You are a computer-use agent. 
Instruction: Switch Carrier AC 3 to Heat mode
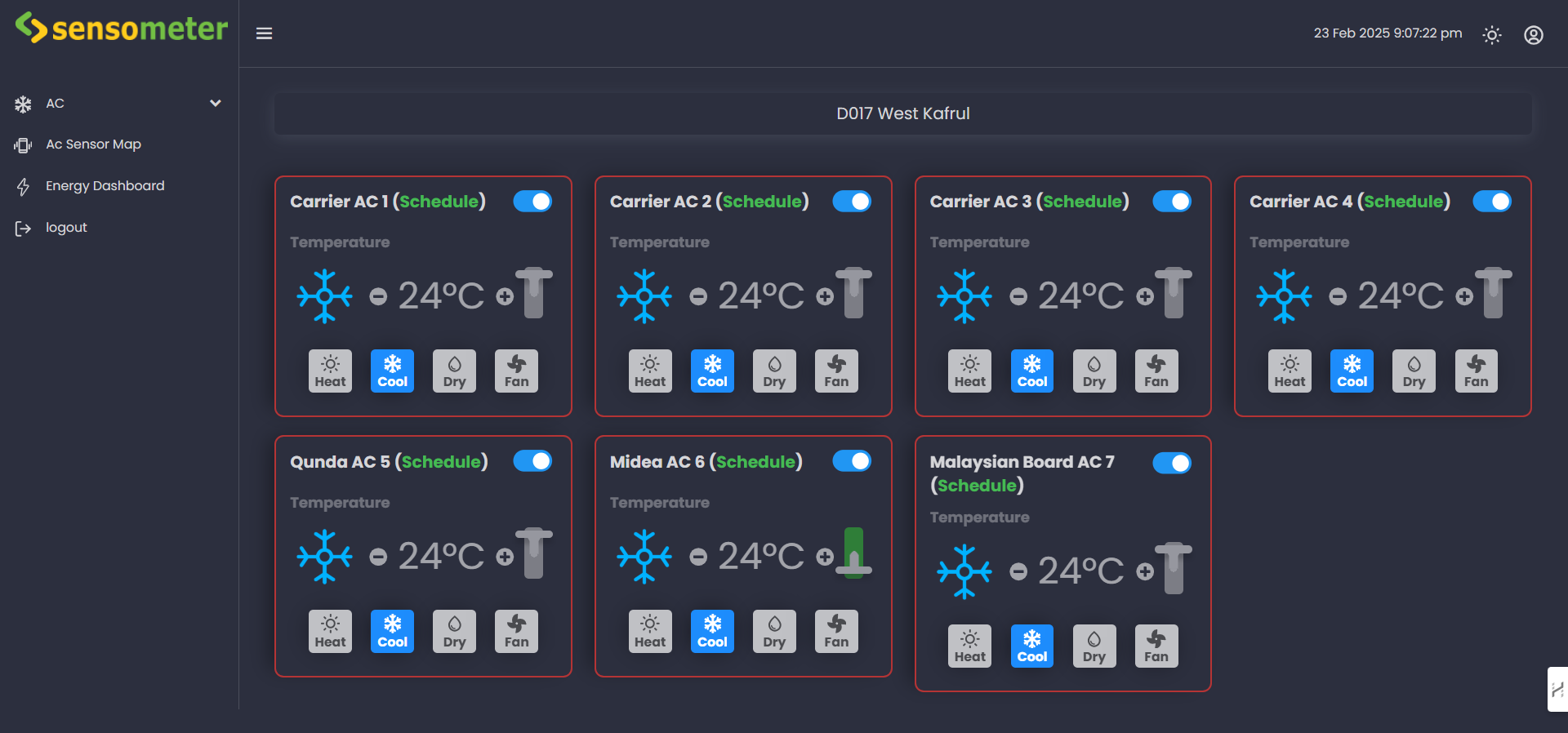tap(969, 371)
